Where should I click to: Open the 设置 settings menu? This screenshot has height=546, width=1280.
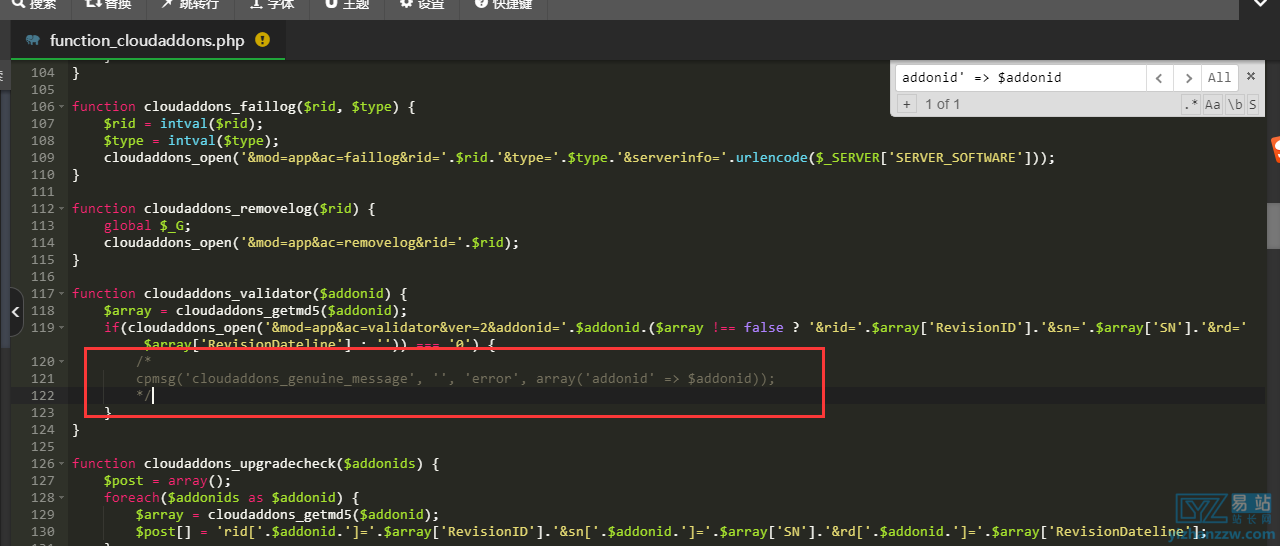point(422,5)
